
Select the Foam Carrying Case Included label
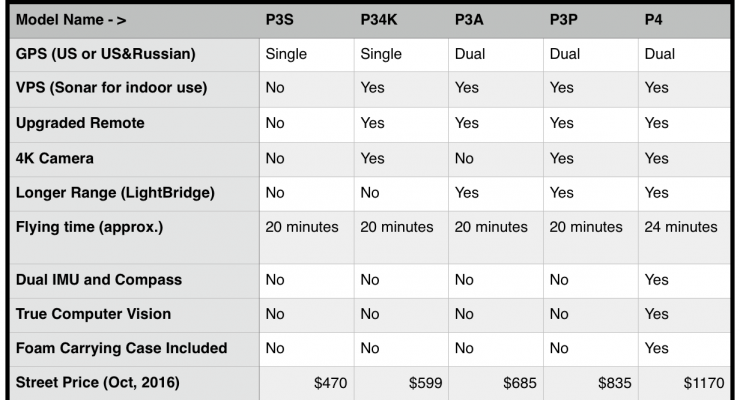point(121,349)
